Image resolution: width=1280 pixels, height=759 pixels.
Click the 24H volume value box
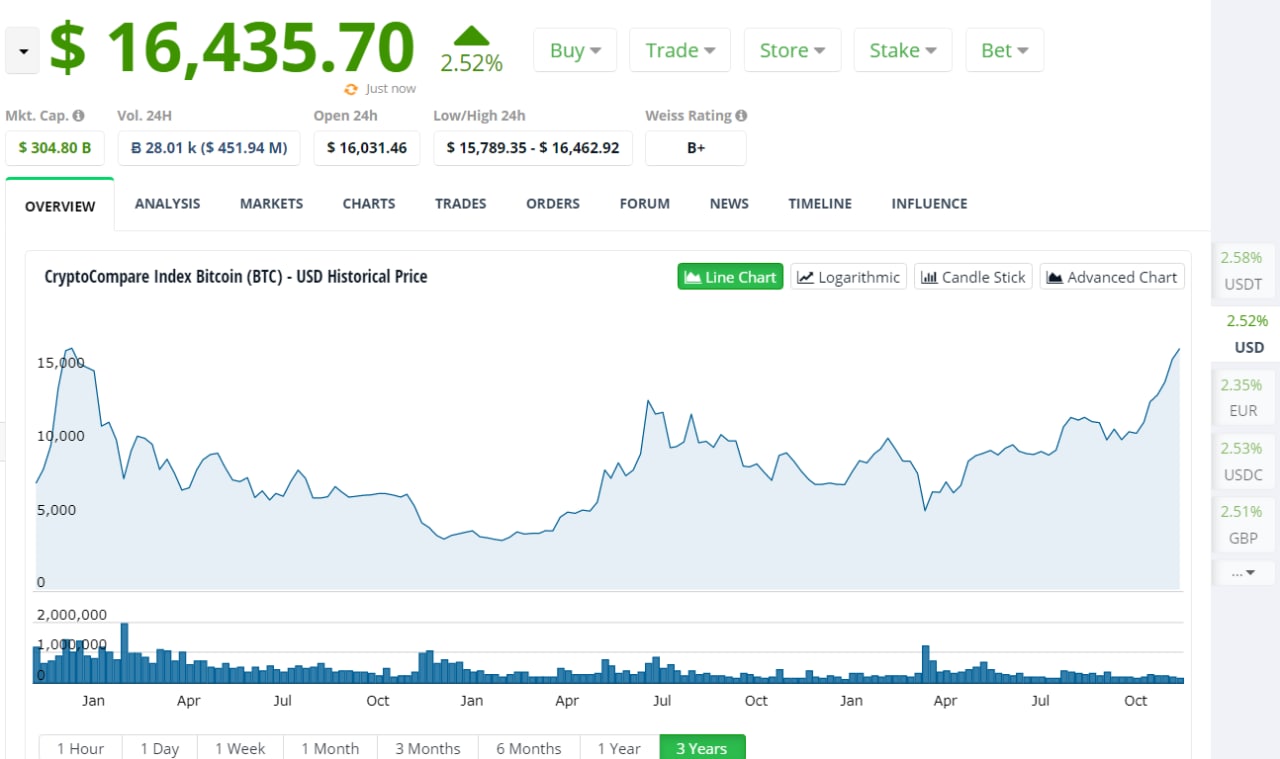click(x=209, y=148)
